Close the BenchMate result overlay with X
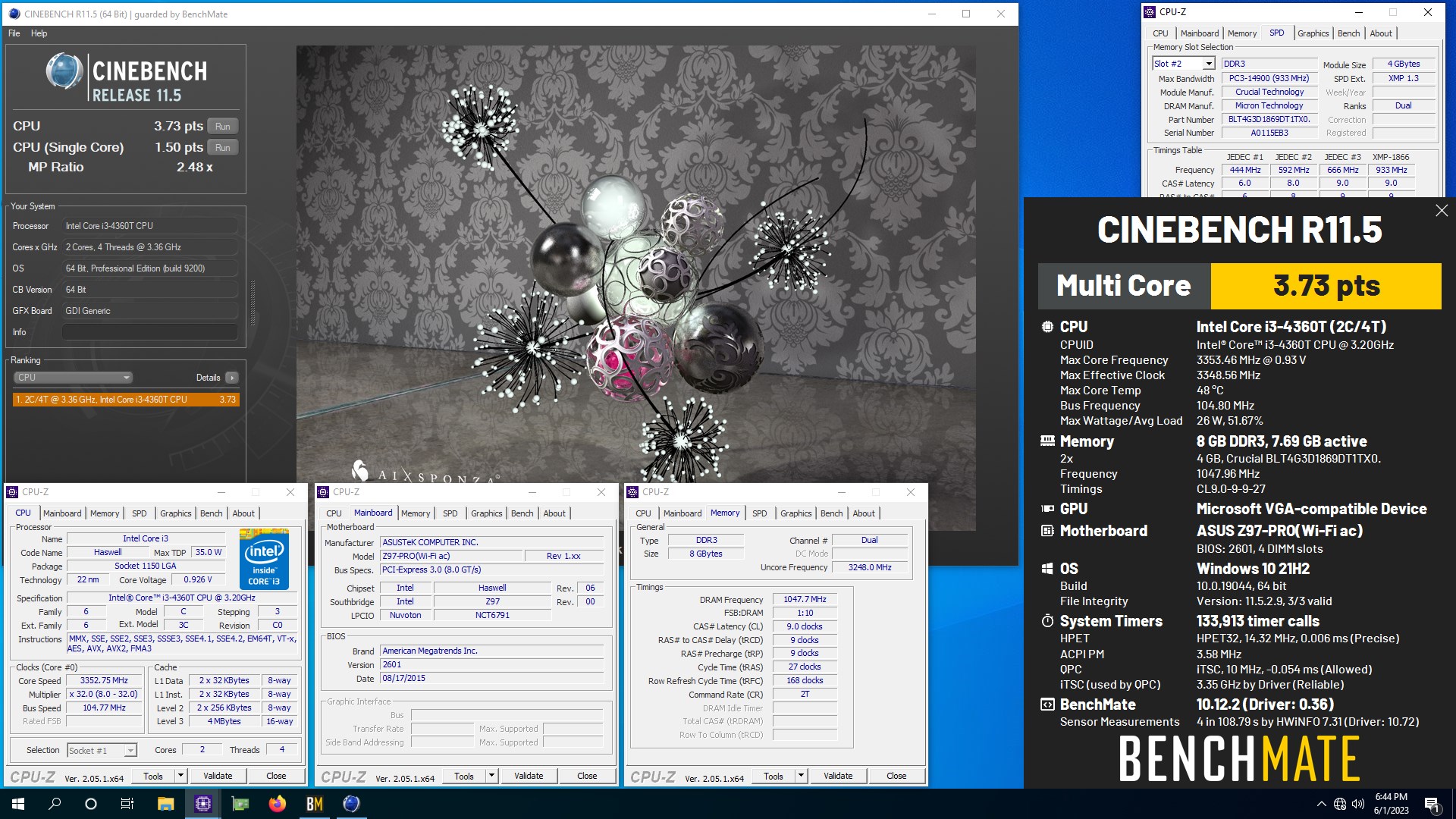 coord(1442,211)
